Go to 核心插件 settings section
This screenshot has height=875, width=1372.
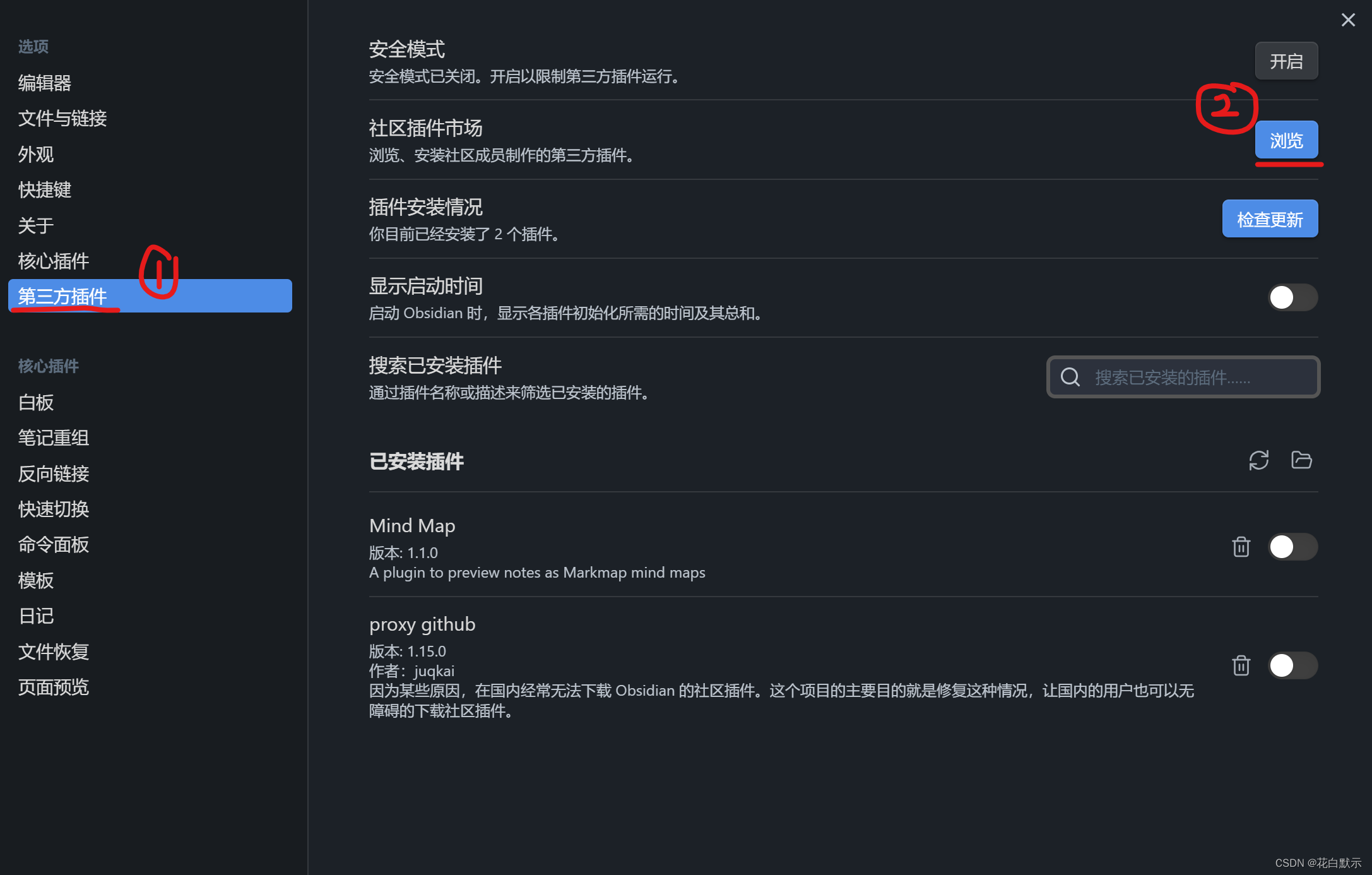pos(54,261)
